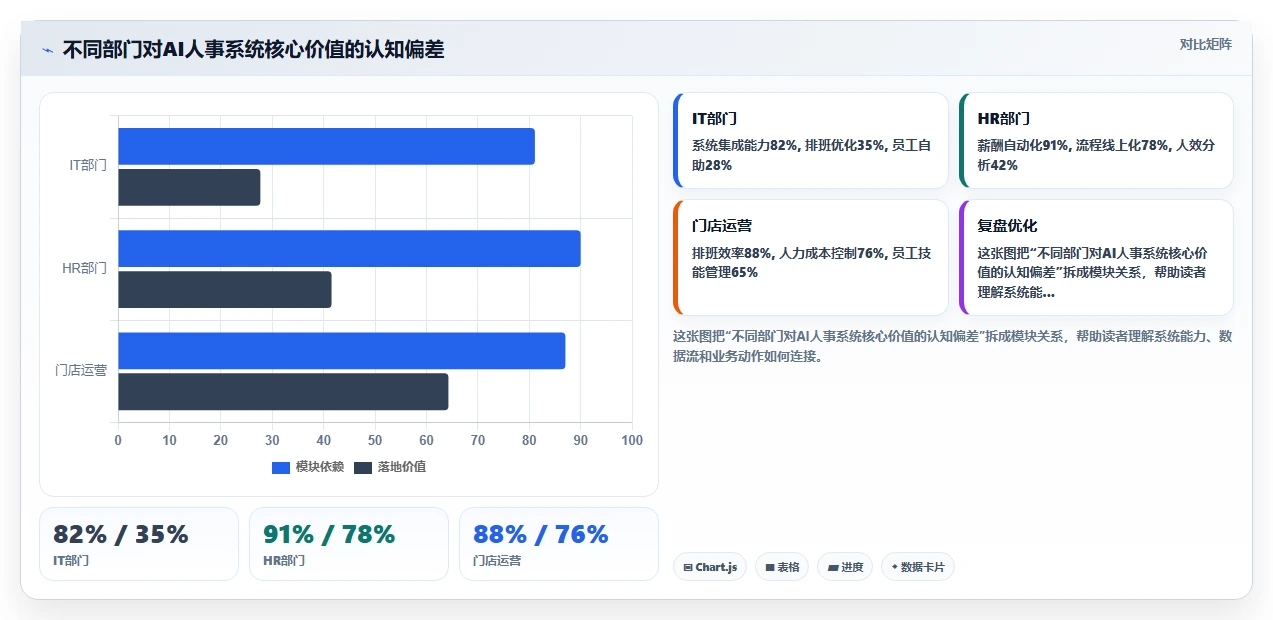Click the dark 落地价值 bar for IT部门

189,188
